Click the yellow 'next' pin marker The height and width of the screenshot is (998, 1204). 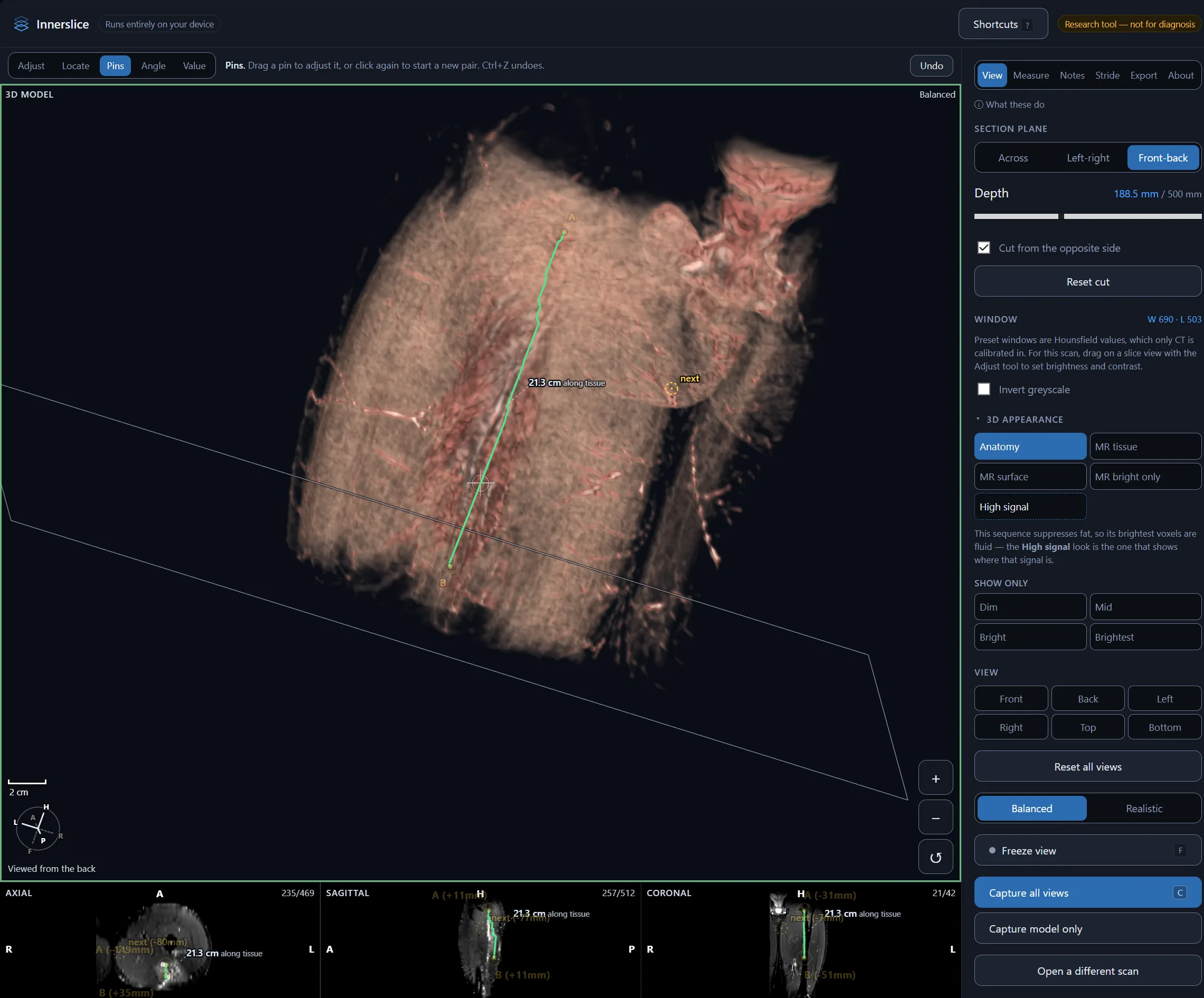click(x=671, y=388)
